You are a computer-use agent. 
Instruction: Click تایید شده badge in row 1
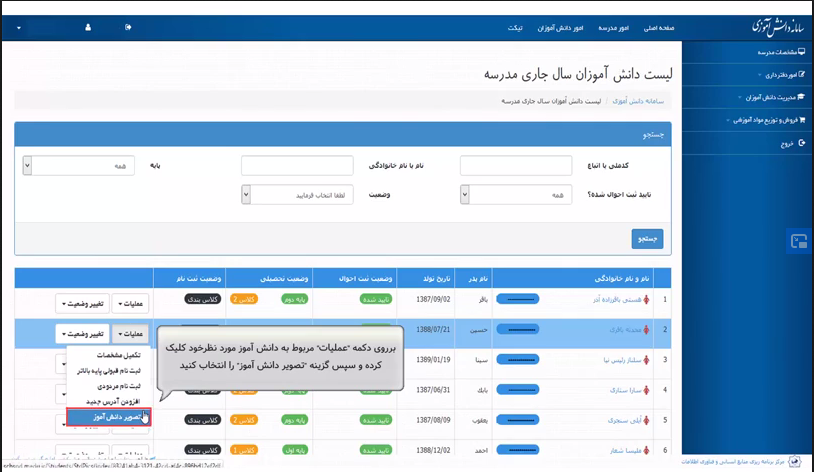376,300
